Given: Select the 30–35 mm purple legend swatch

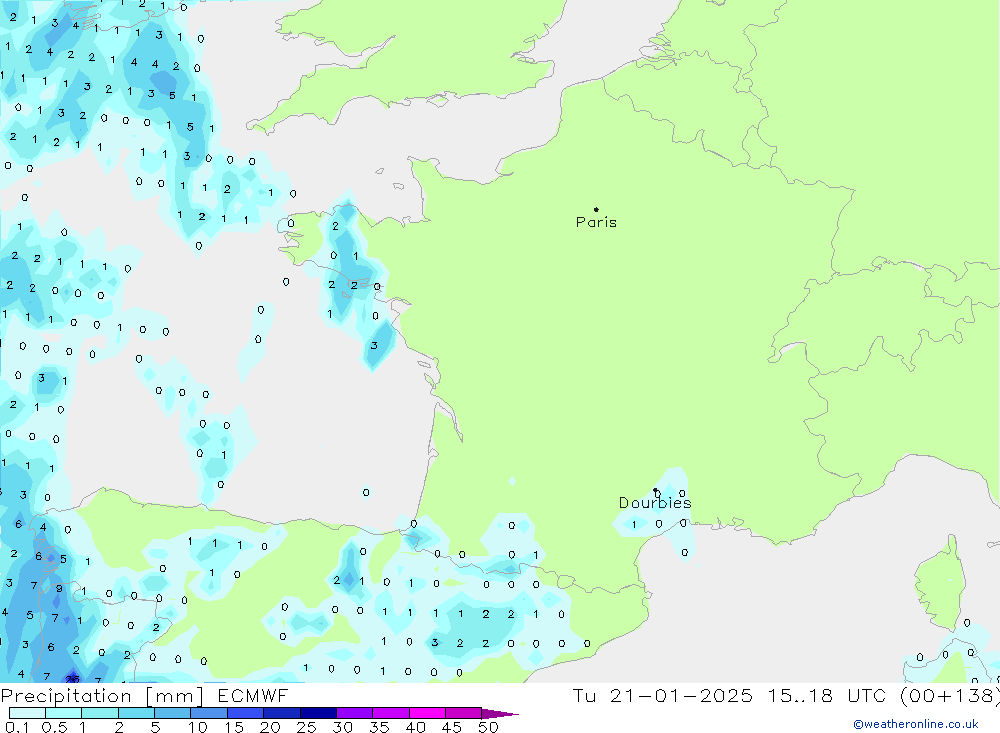Looking at the screenshot, I should pyautogui.click(x=354, y=713).
